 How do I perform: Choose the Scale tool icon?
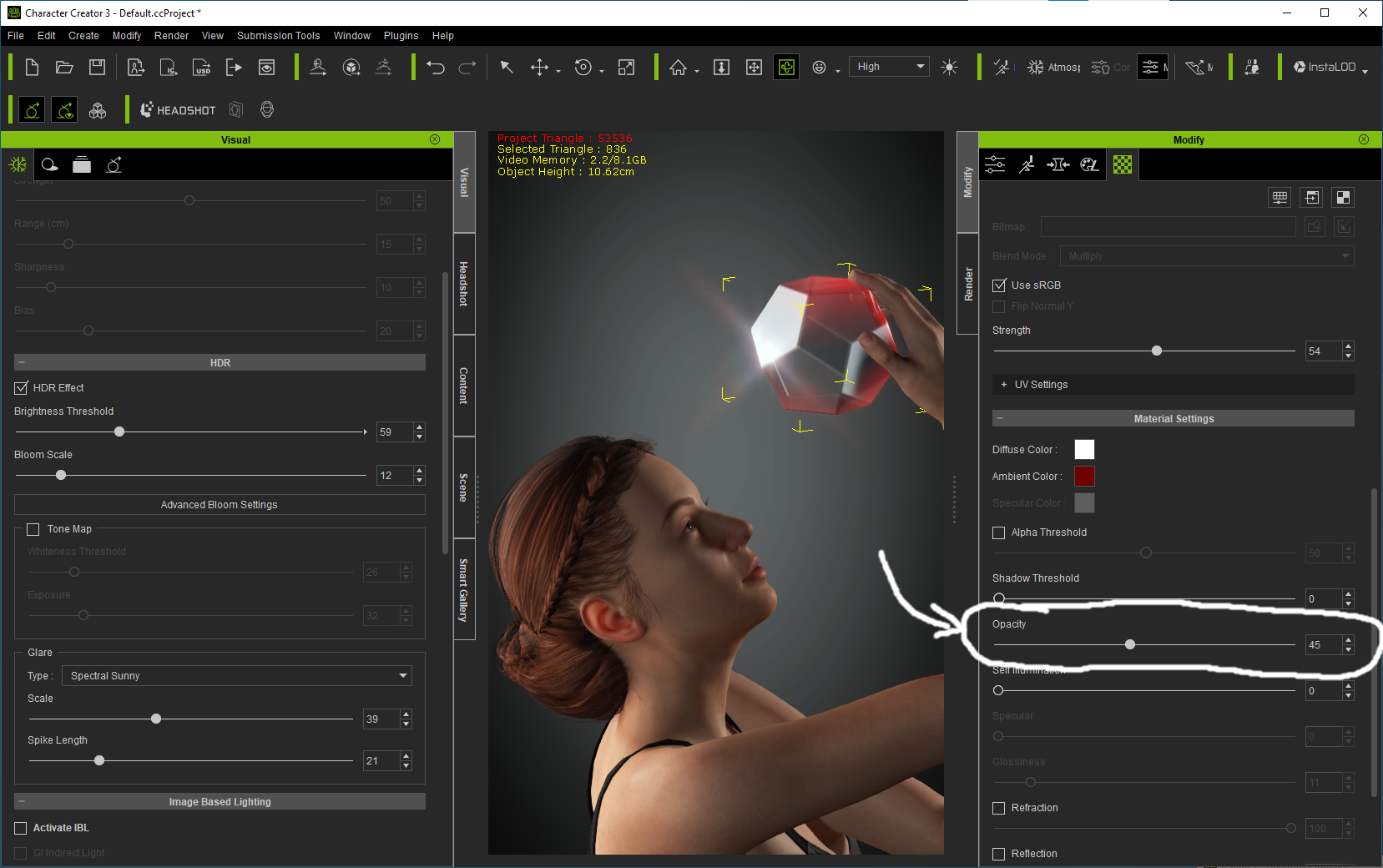coord(626,68)
